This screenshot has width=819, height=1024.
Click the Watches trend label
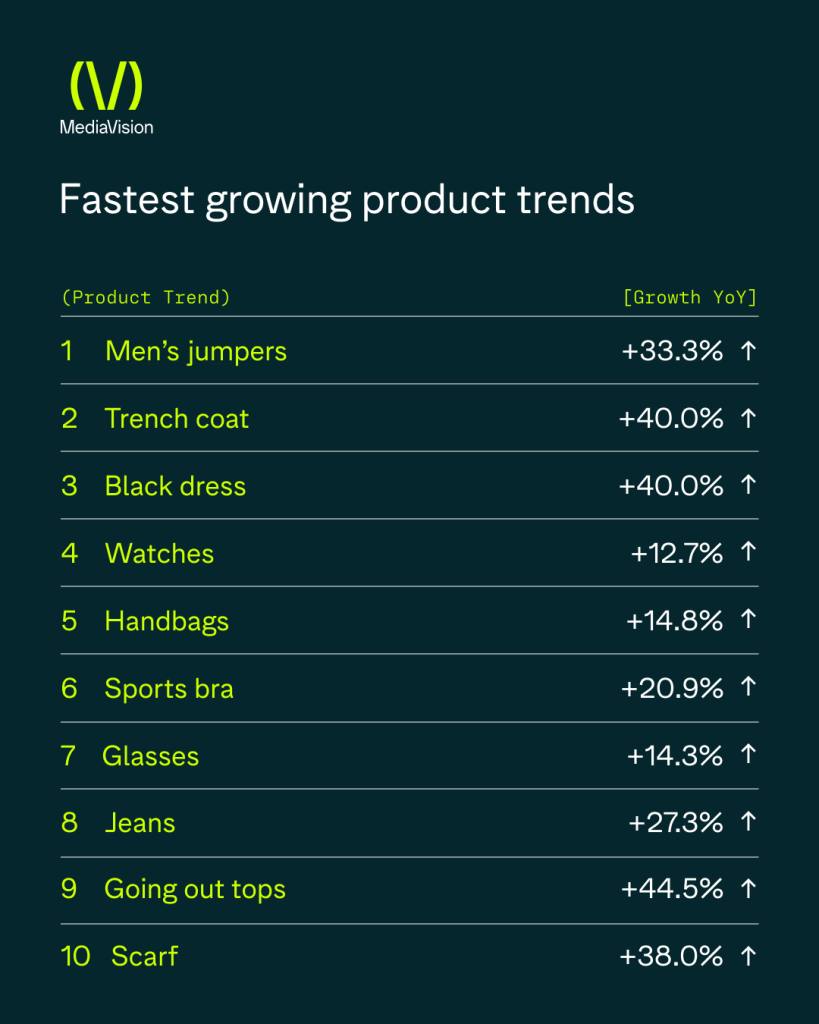click(159, 554)
